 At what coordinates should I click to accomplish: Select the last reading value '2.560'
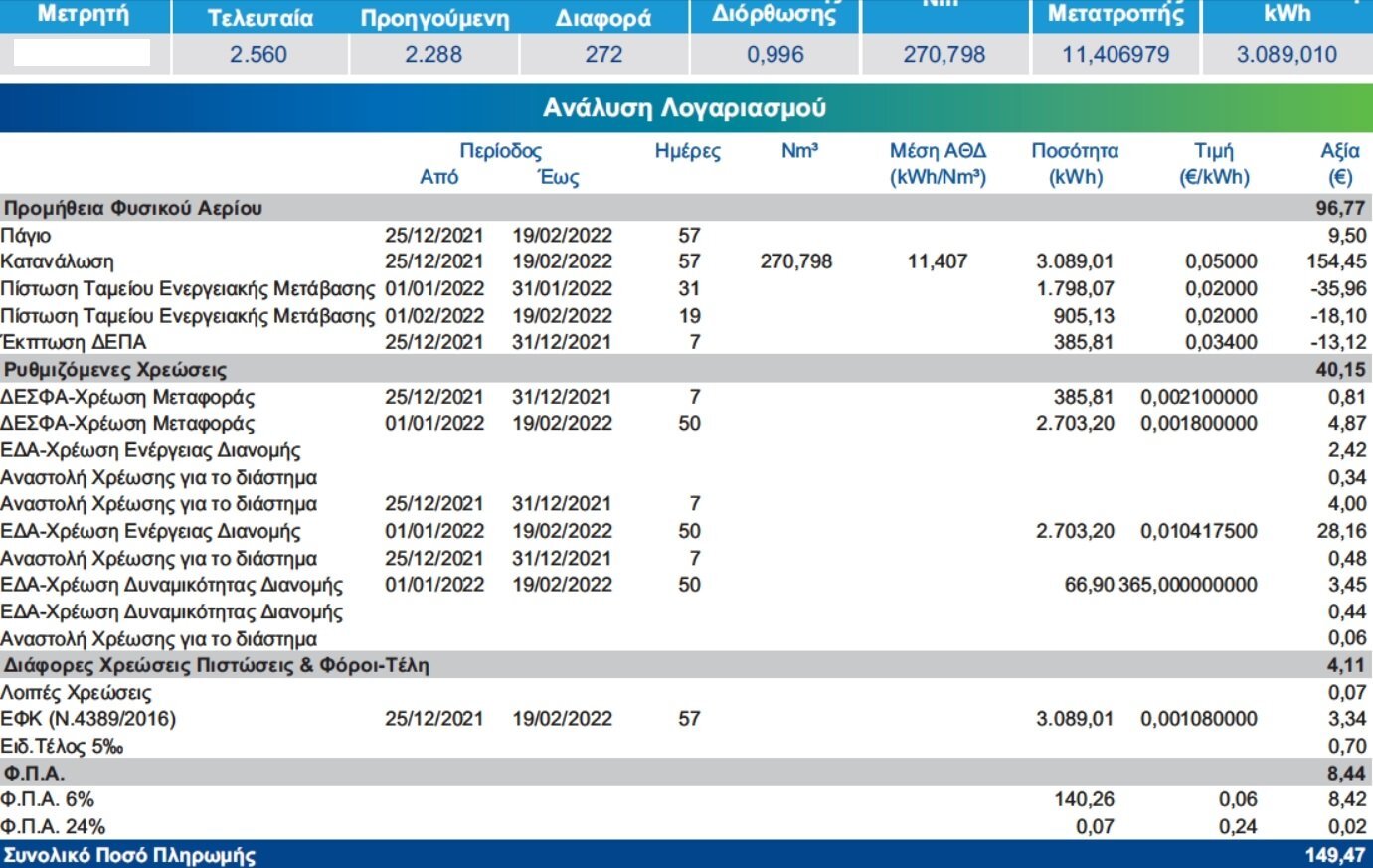click(x=258, y=55)
